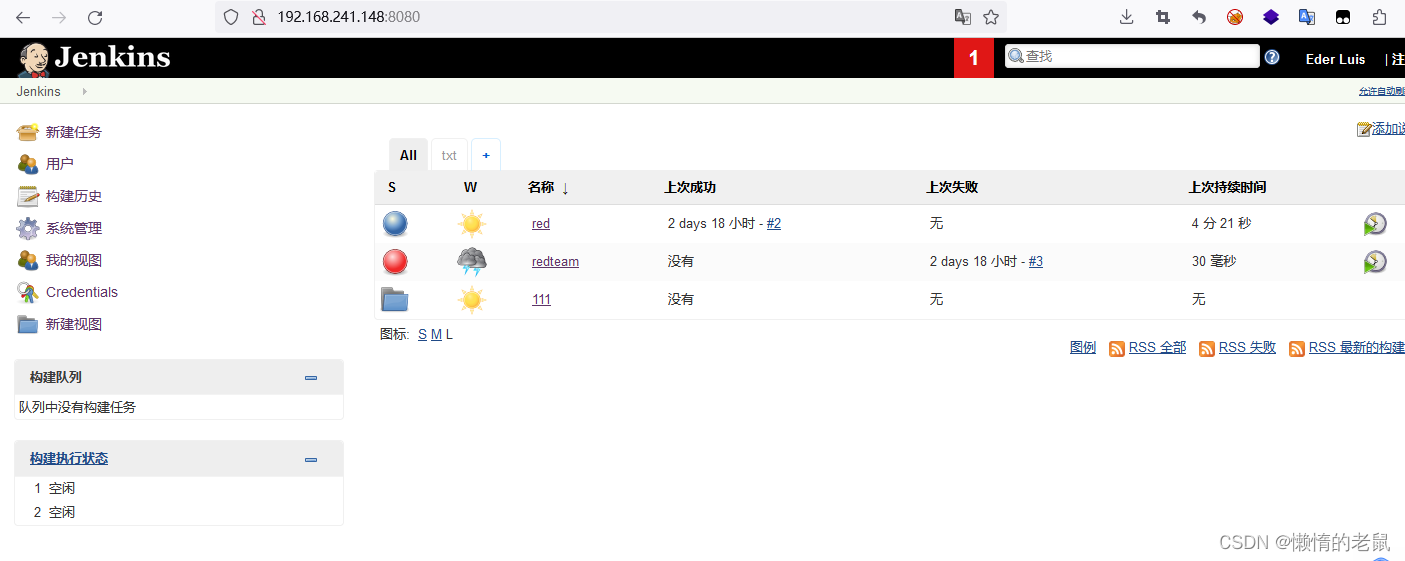
Task: Open 用户 sidebar link
Action: pyautogui.click(x=60, y=164)
